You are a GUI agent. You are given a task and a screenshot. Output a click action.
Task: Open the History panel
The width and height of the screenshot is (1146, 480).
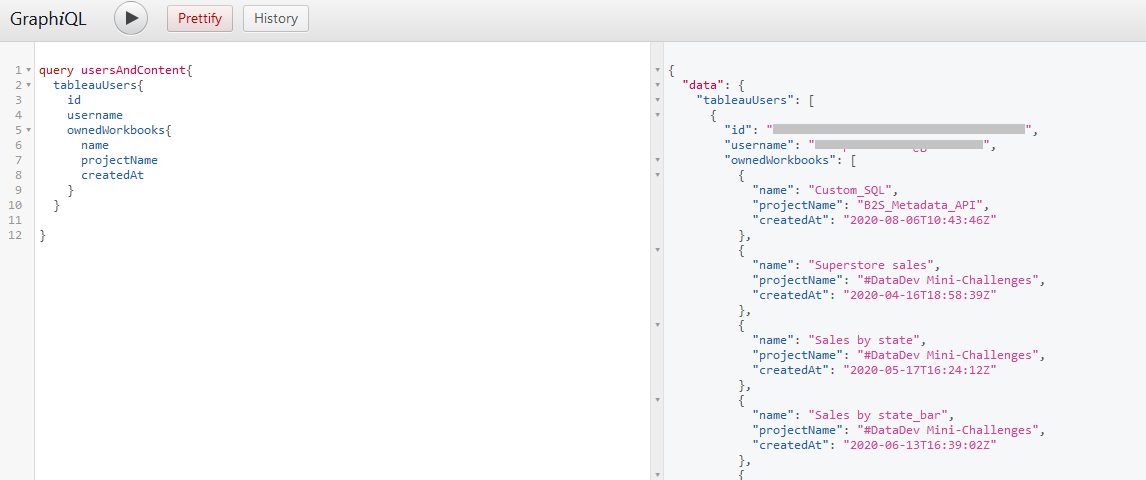pos(276,18)
